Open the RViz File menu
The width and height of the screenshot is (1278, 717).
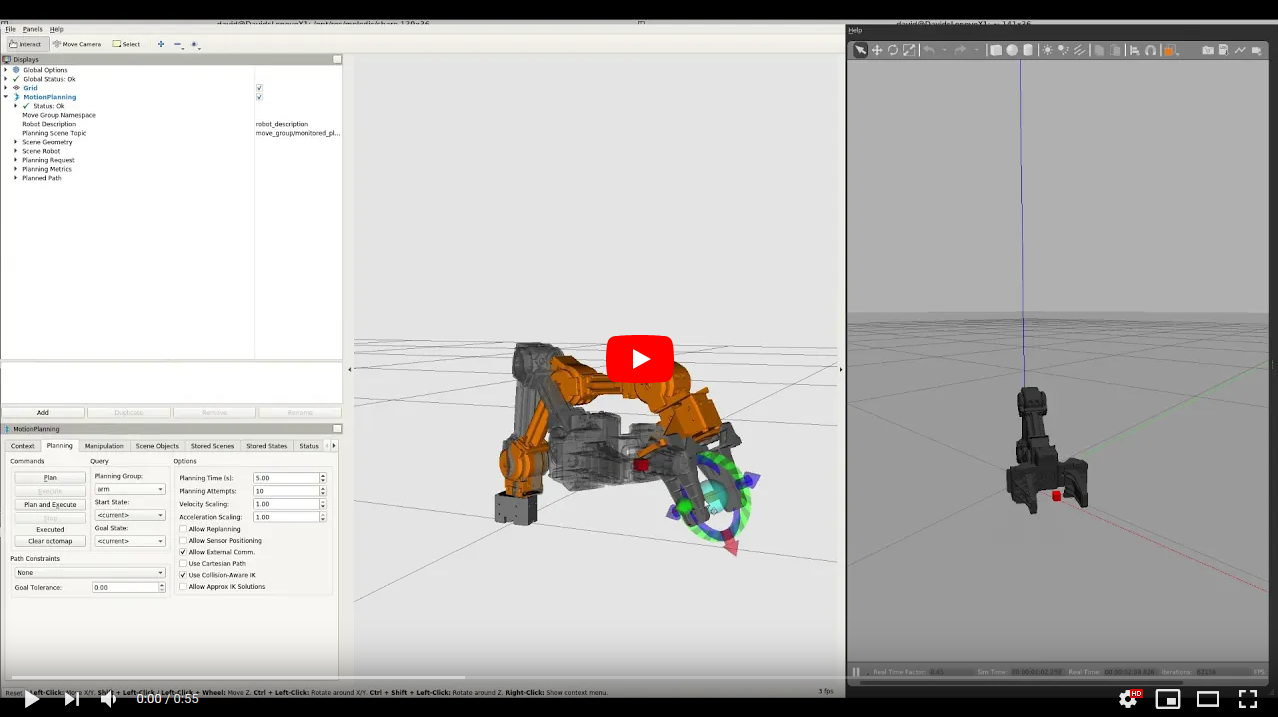pos(10,29)
